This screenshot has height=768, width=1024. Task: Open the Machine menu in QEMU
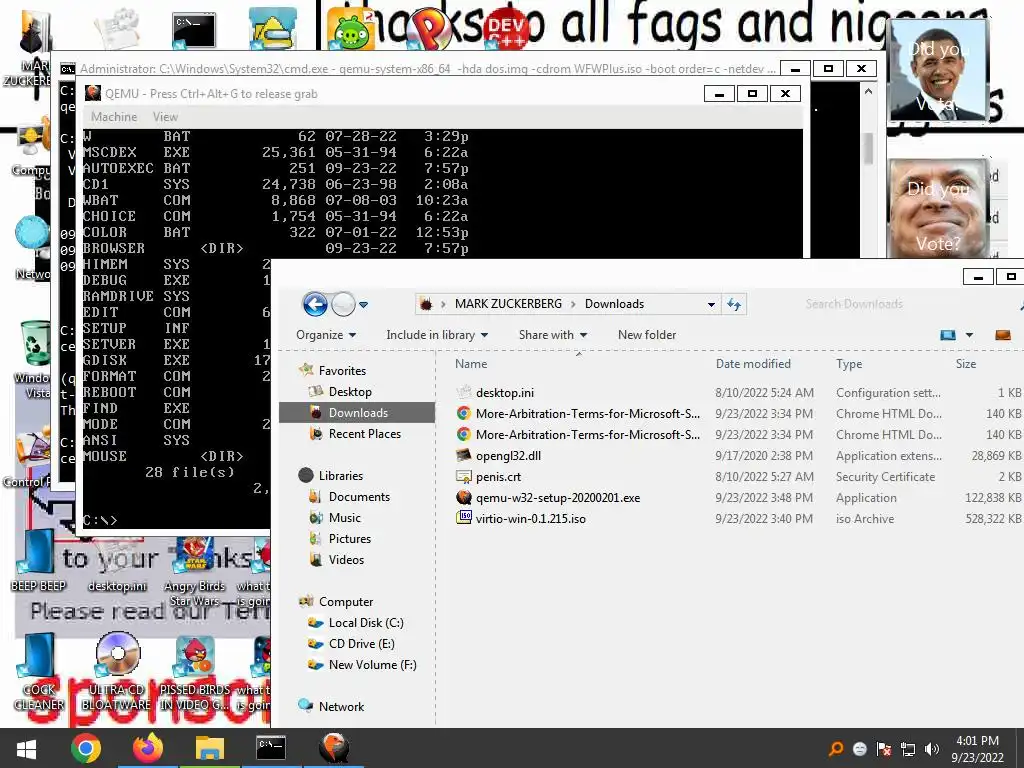click(114, 117)
